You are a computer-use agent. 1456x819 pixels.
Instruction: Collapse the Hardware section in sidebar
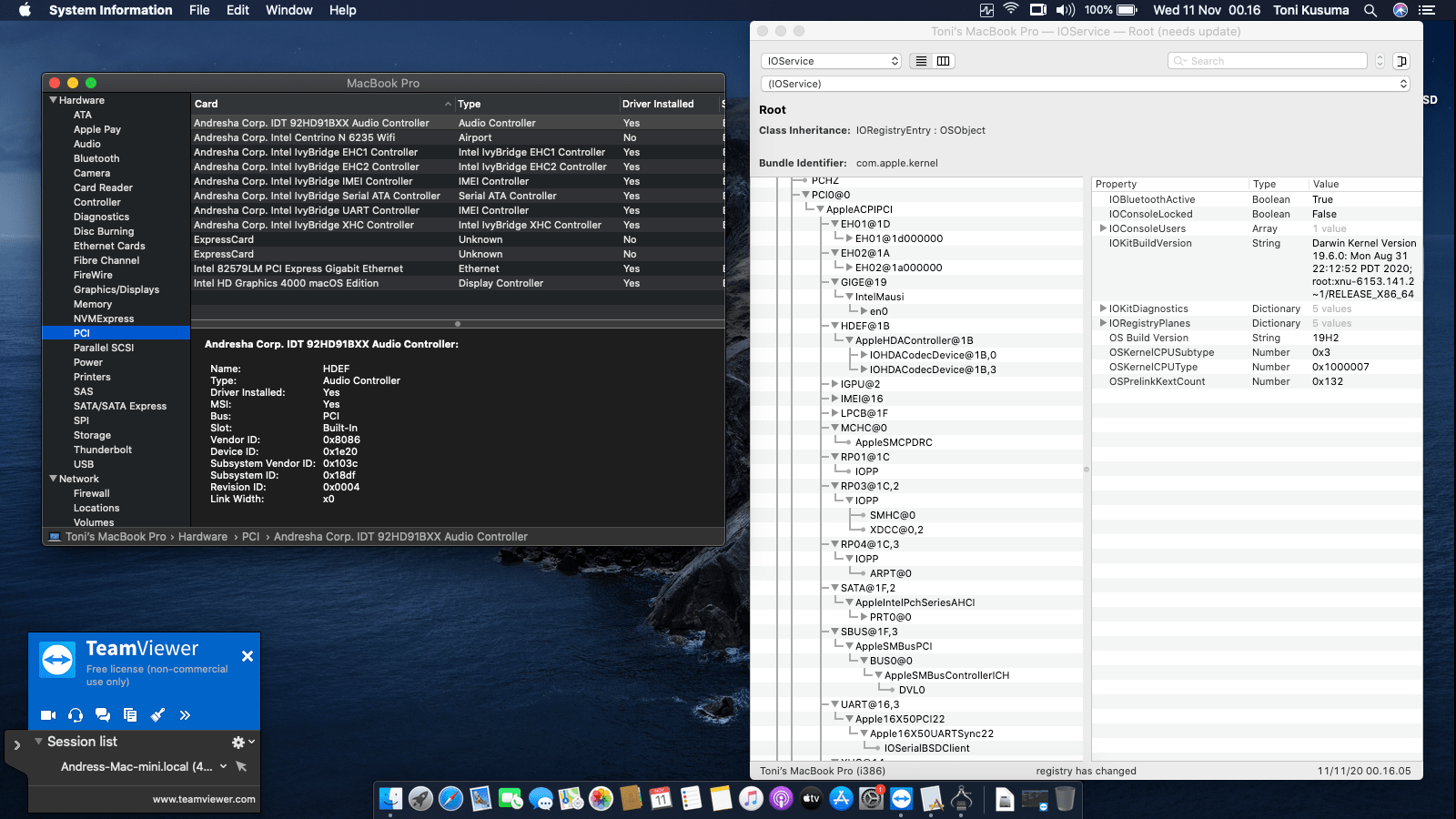coord(54,100)
